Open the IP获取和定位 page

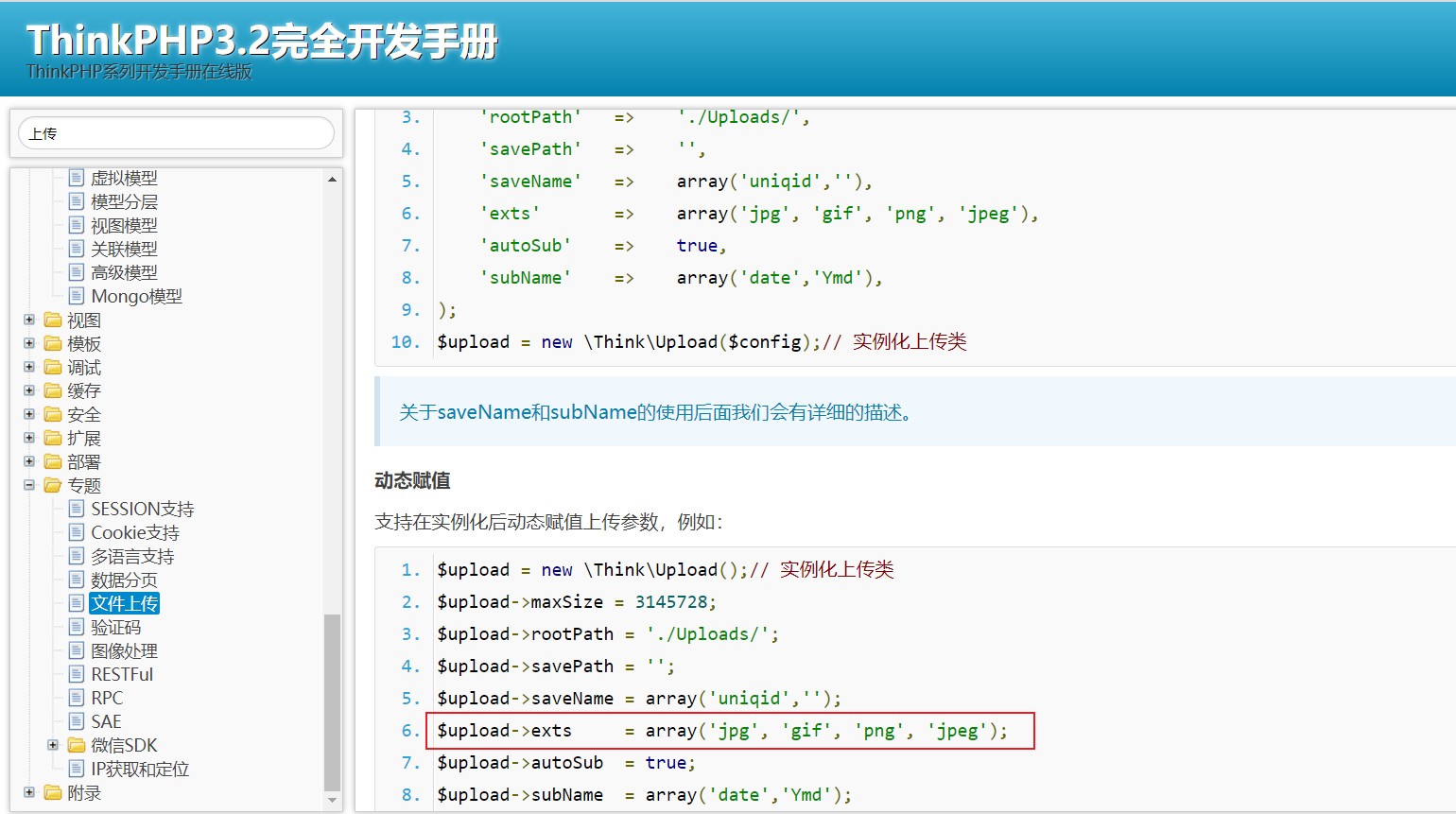(x=140, y=769)
